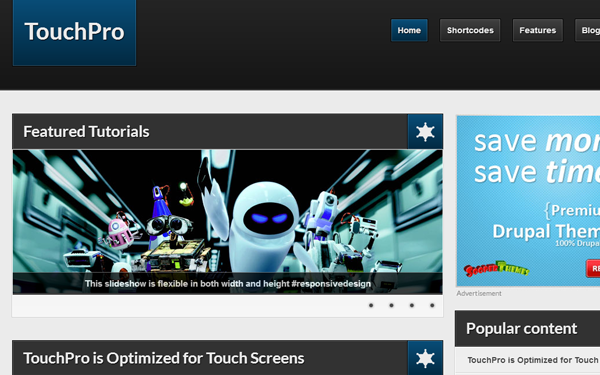Click the 'TouchPro is Optimized for Touch Screens' heading
The height and width of the screenshot is (375, 600).
(164, 358)
